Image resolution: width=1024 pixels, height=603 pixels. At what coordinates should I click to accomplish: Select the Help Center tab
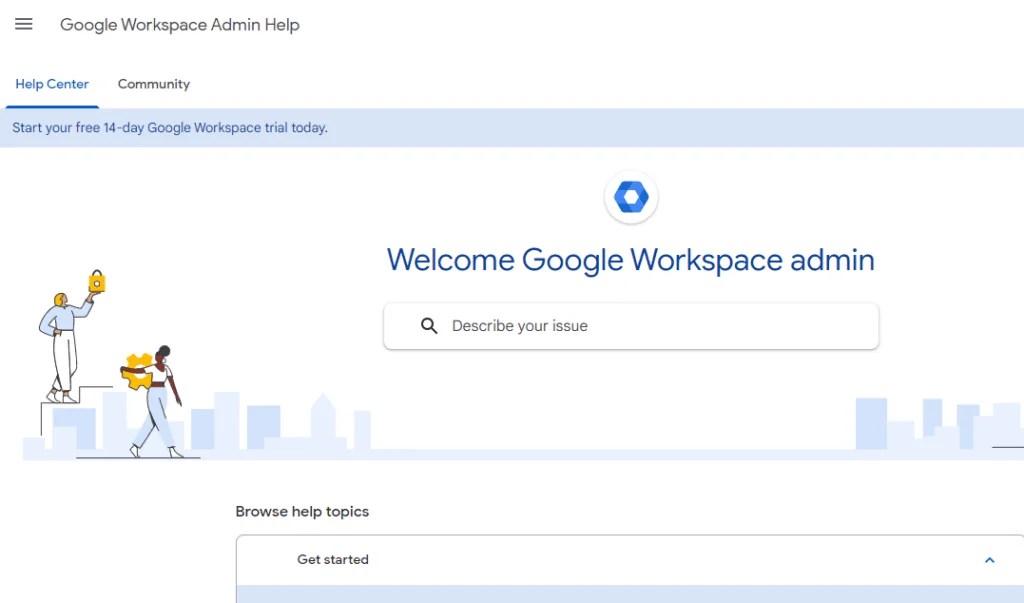pos(52,84)
